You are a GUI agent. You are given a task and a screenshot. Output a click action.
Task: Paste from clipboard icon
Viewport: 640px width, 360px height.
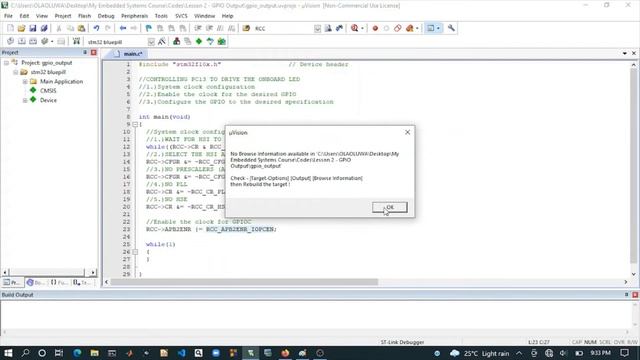click(82, 28)
